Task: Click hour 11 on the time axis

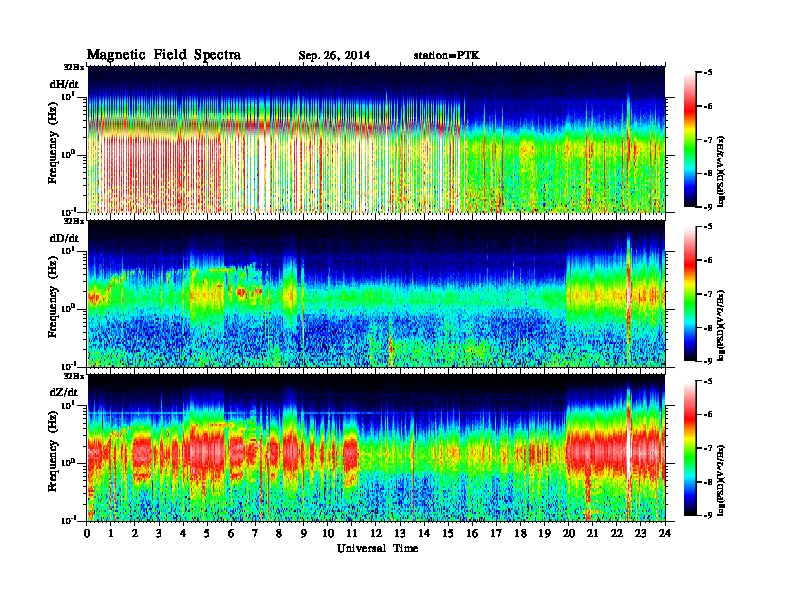Action: (352, 533)
